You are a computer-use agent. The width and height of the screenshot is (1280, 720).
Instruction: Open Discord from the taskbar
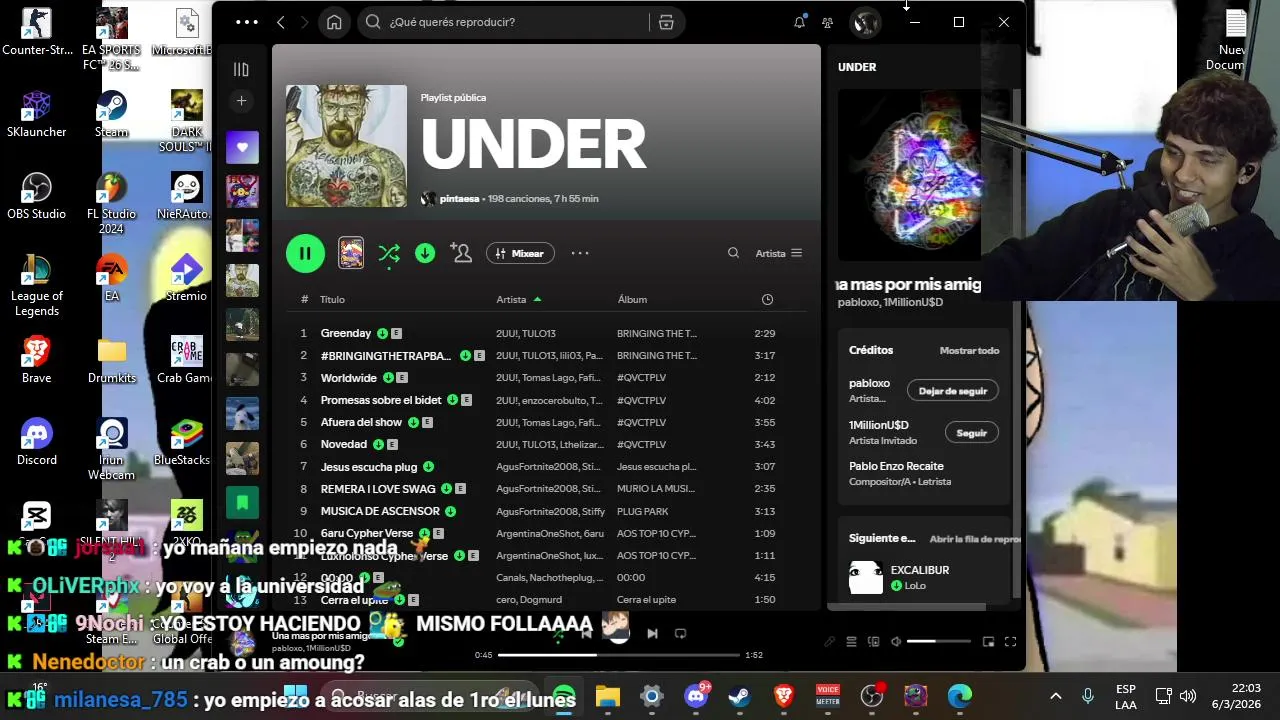click(x=696, y=696)
